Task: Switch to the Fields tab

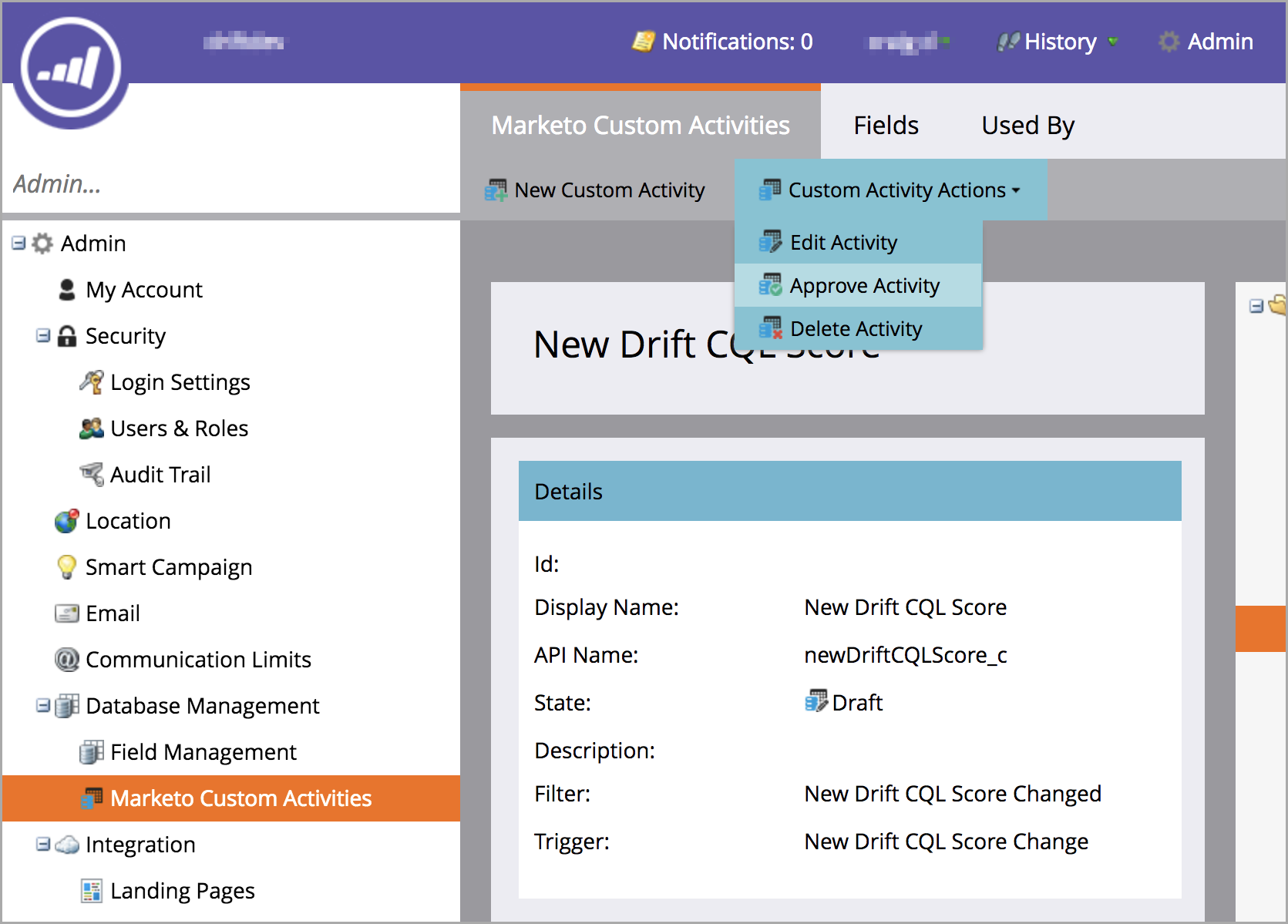Action: [886, 126]
